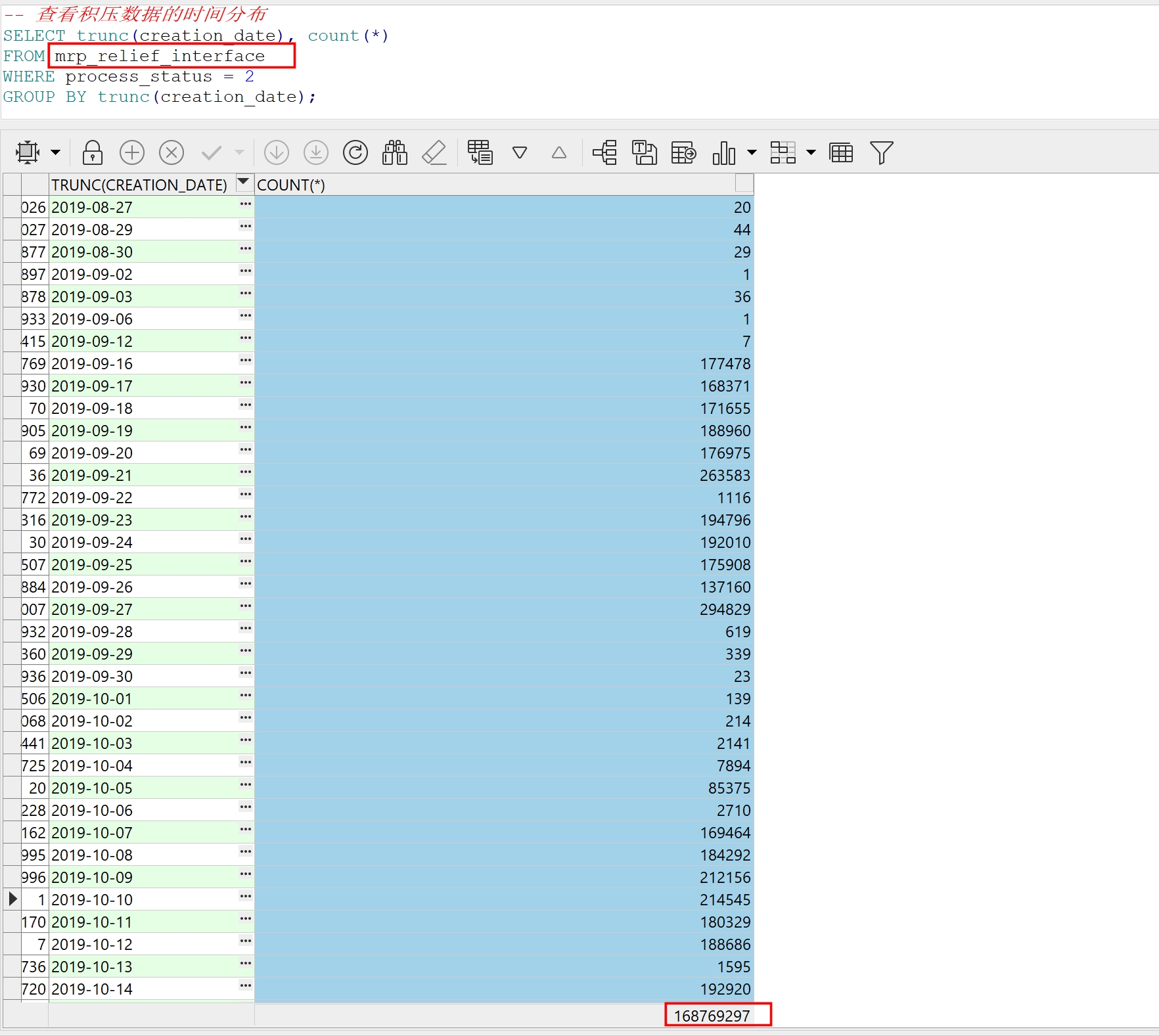Click the bar chart icon
Screen dimensions: 1159x1036
723,152
